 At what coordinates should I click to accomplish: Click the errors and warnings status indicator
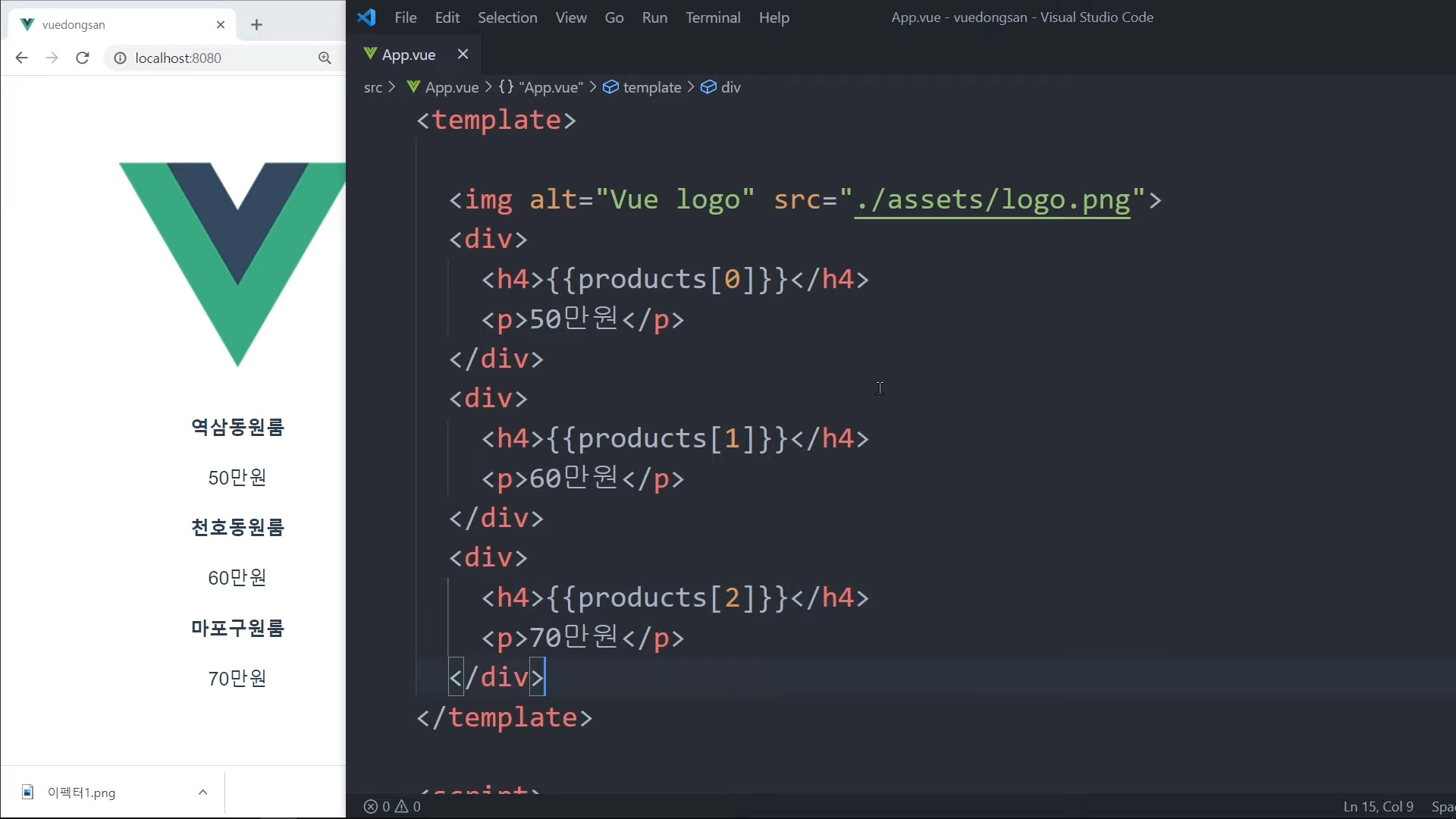click(392, 806)
